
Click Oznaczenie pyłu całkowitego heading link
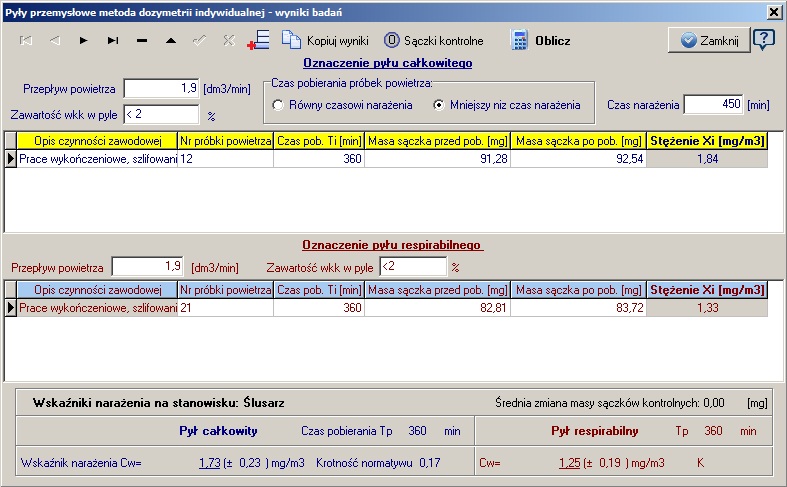coord(387,63)
